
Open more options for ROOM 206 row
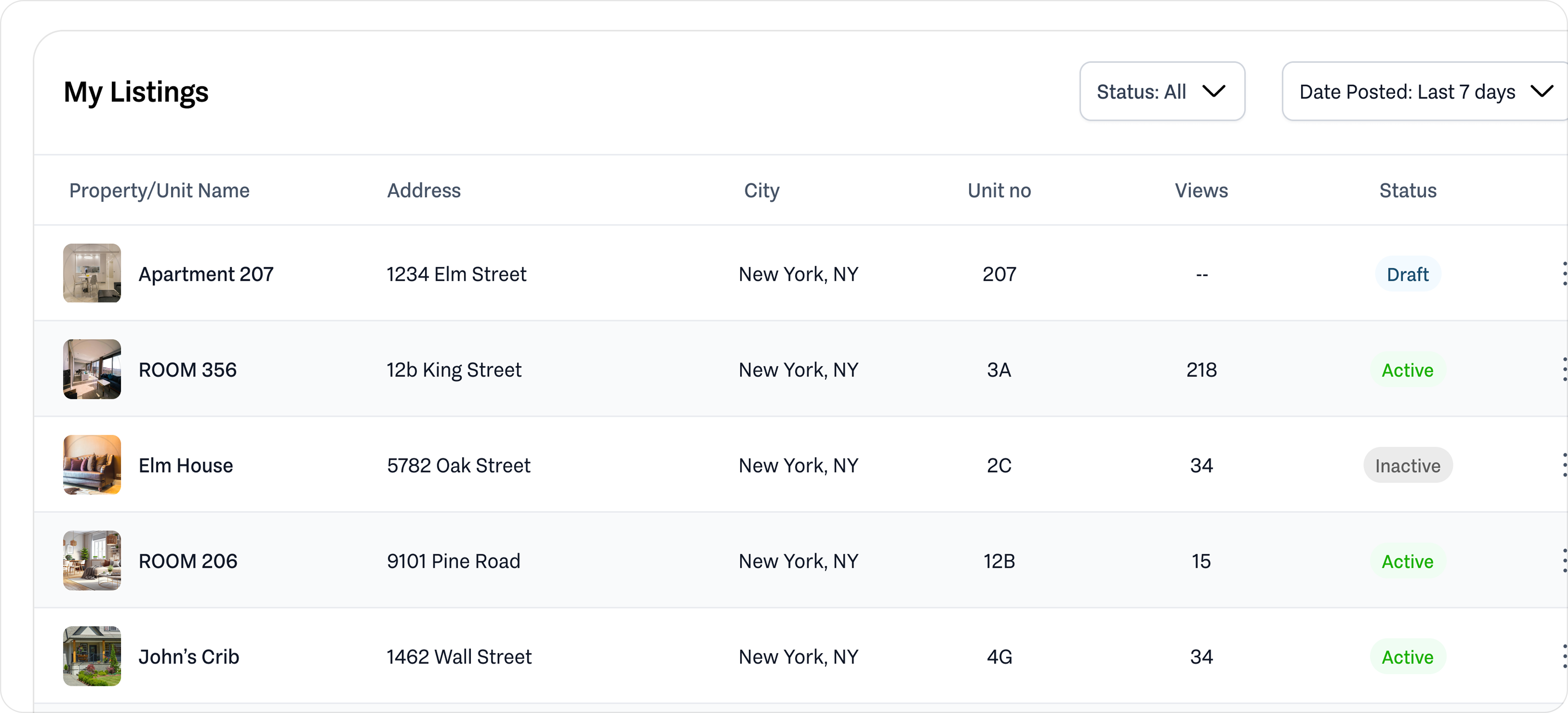(1564, 561)
